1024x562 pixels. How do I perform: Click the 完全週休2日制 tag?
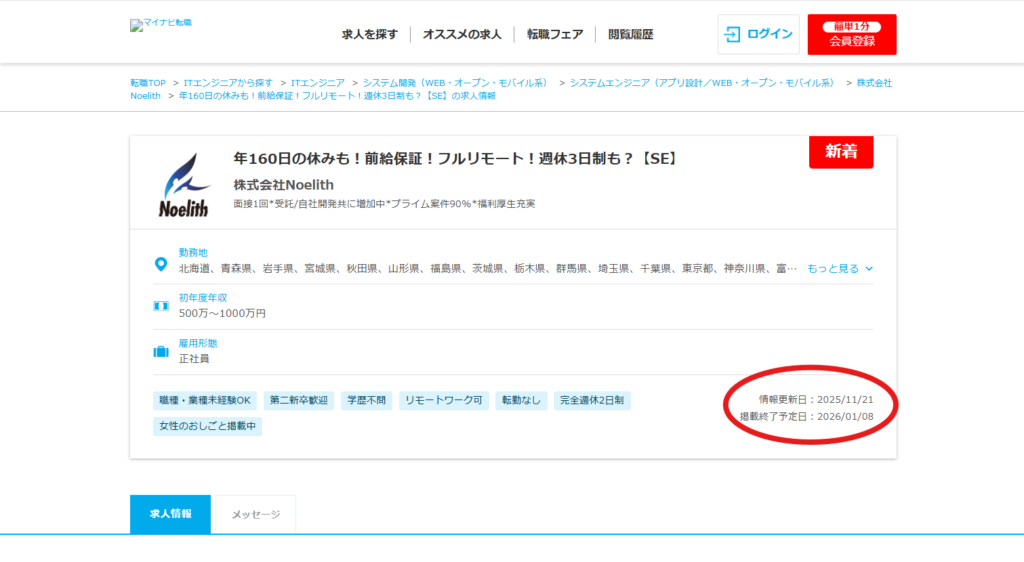coord(591,400)
